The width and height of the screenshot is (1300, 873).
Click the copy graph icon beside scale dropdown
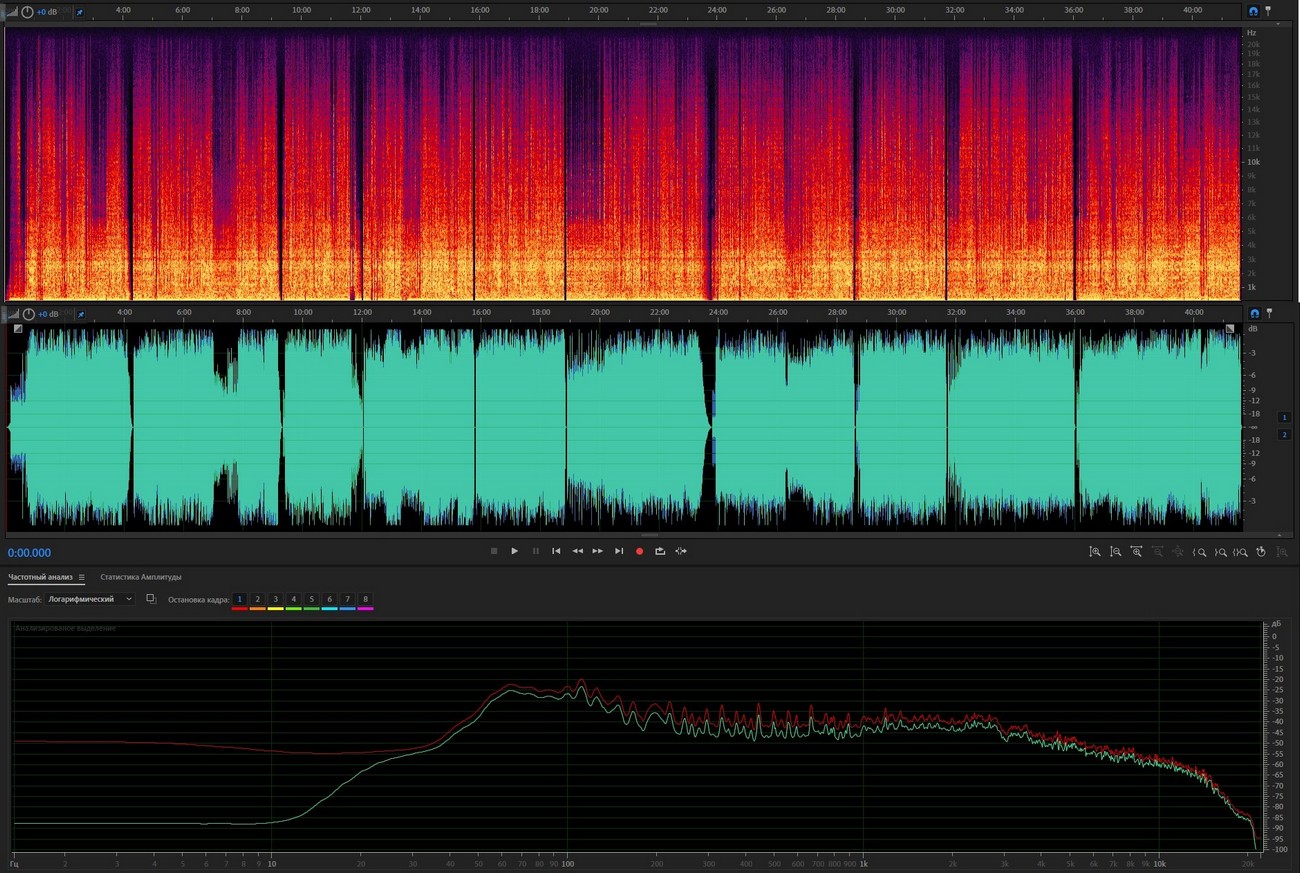click(x=151, y=599)
